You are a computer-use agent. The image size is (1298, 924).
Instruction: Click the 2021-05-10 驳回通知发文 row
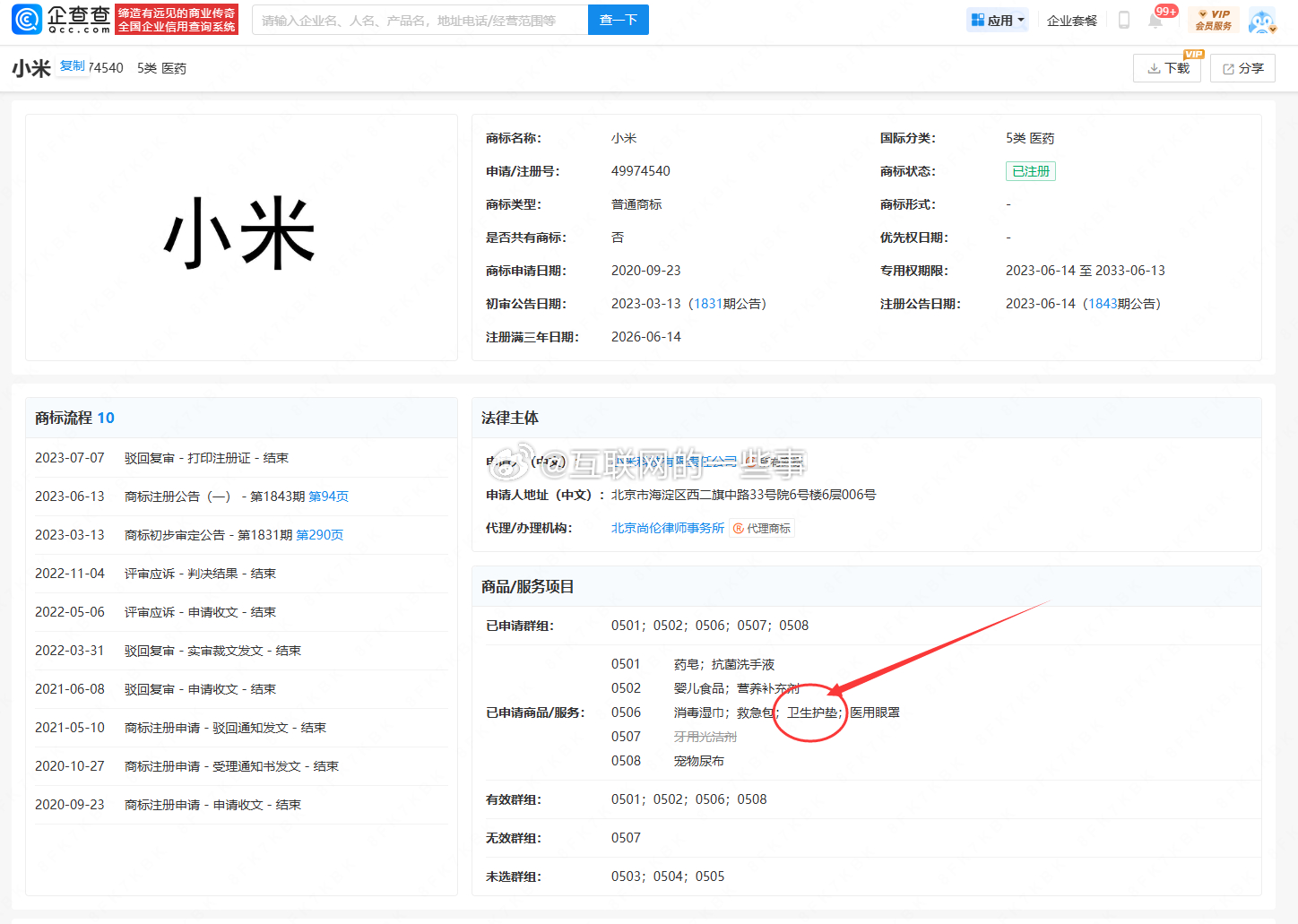click(x=241, y=728)
